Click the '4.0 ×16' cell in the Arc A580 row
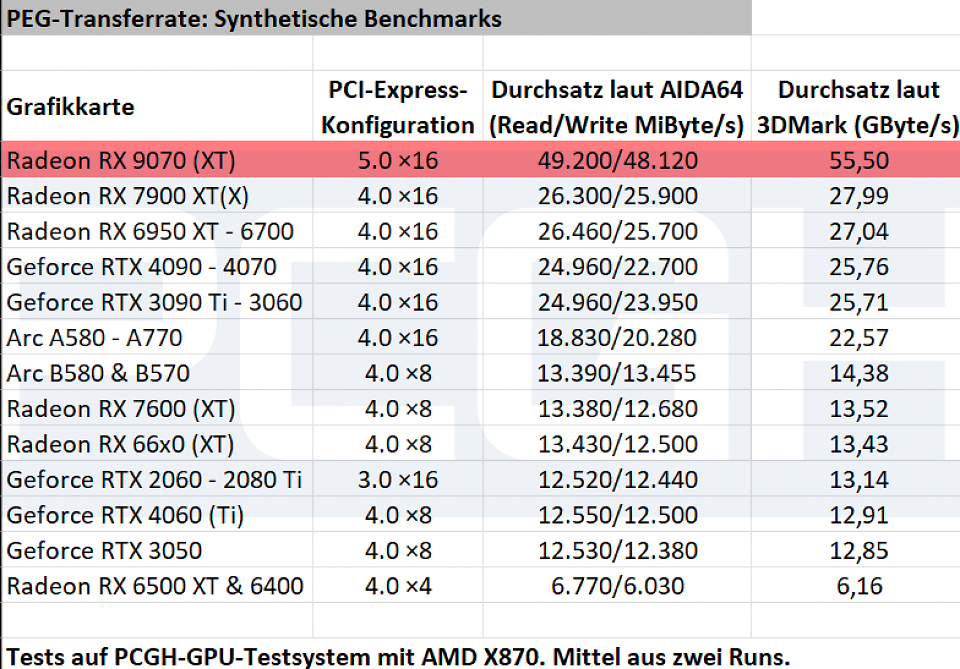 click(398, 338)
